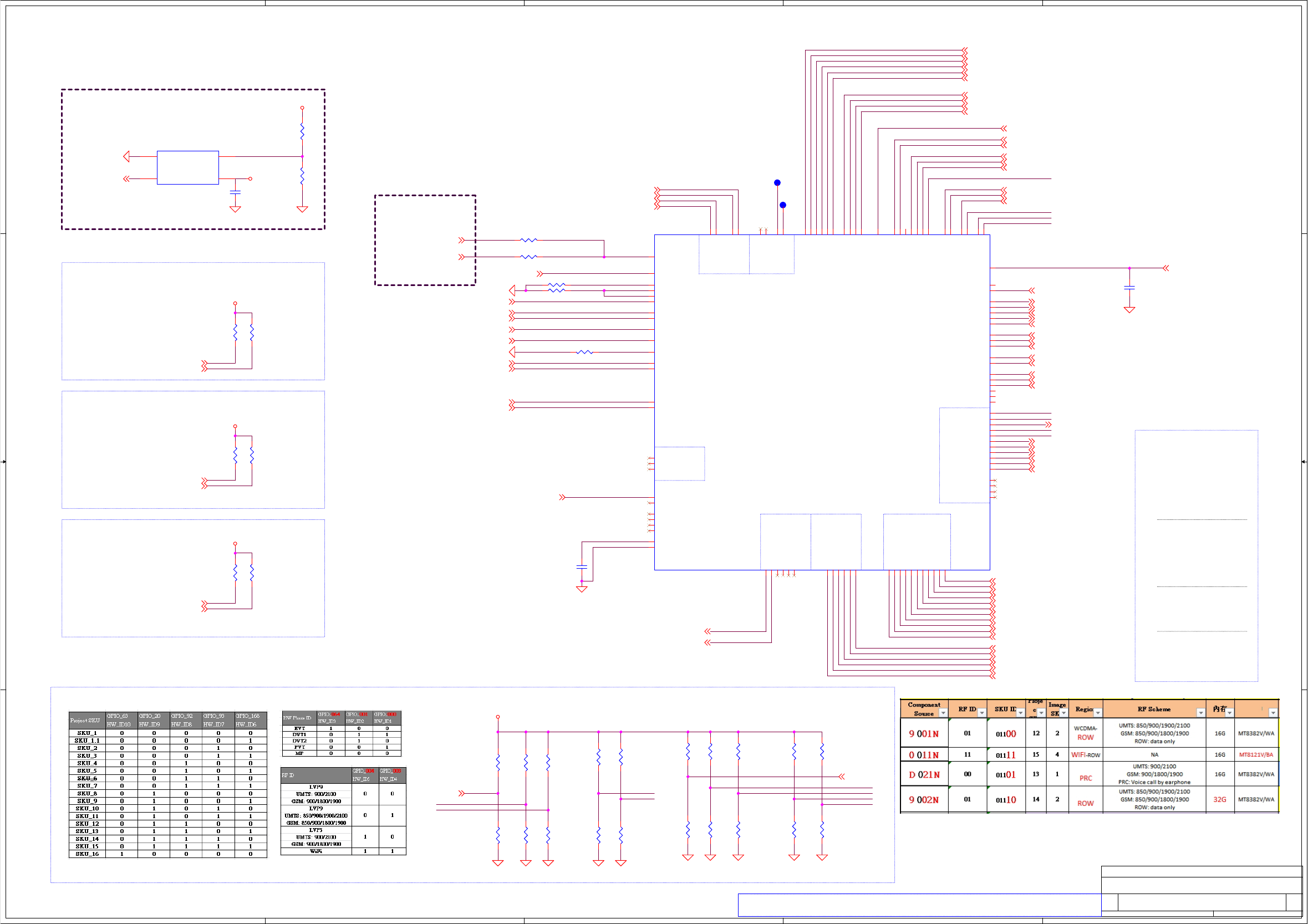Image resolution: width=1308 pixels, height=924 pixels.
Task: Click the red MT8121V/BA cell
Action: [x=1255, y=755]
